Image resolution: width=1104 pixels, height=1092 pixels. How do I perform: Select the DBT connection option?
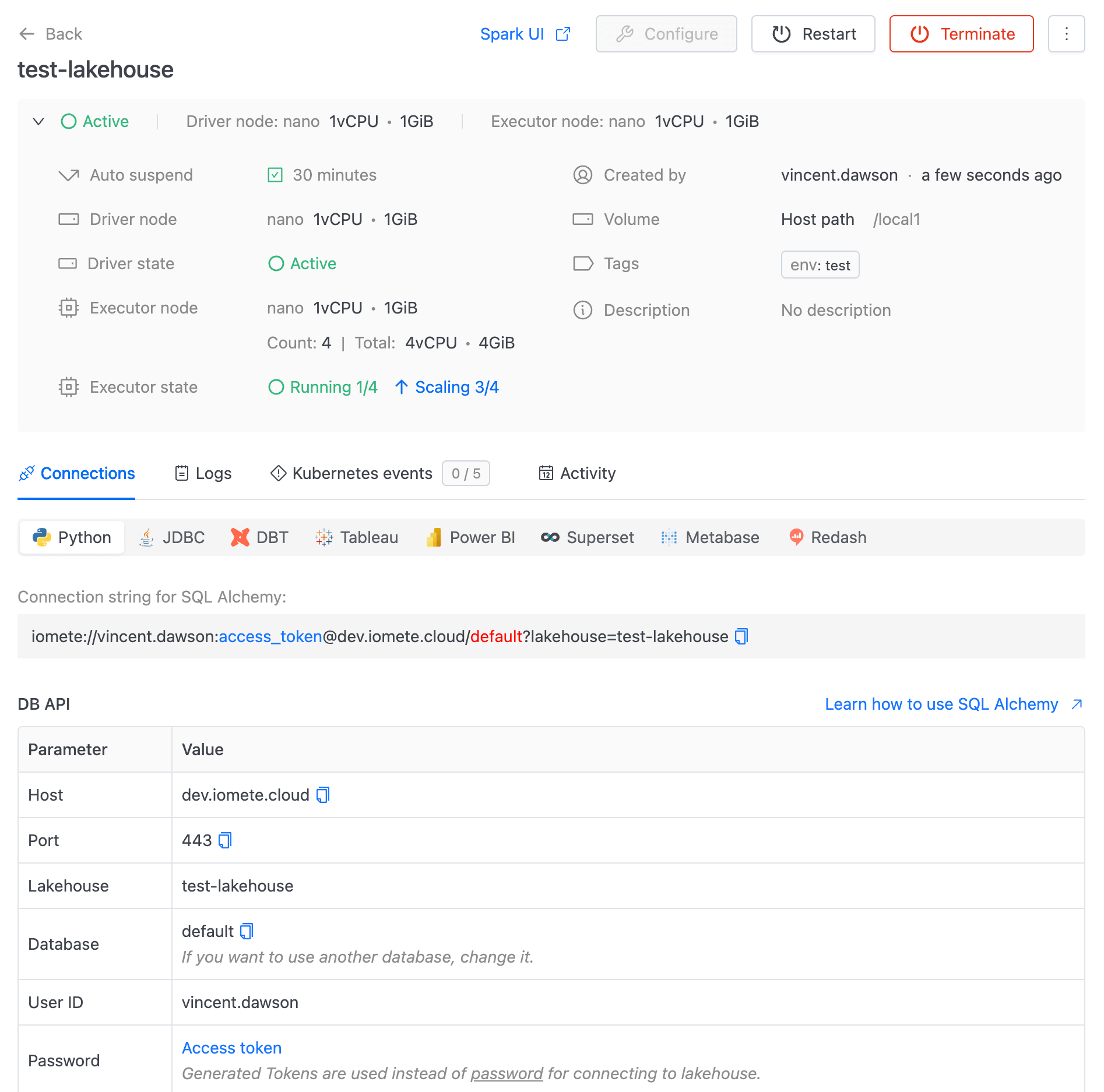(x=259, y=537)
